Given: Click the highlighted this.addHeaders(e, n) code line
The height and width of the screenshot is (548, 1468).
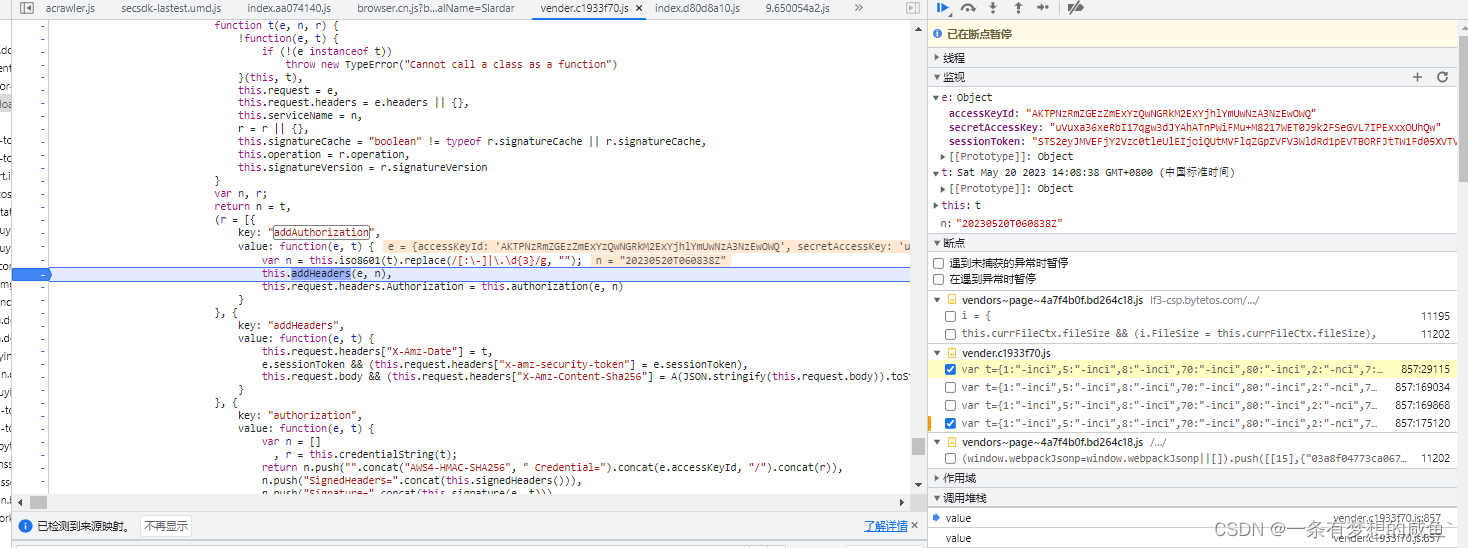Looking at the screenshot, I should (x=480, y=273).
